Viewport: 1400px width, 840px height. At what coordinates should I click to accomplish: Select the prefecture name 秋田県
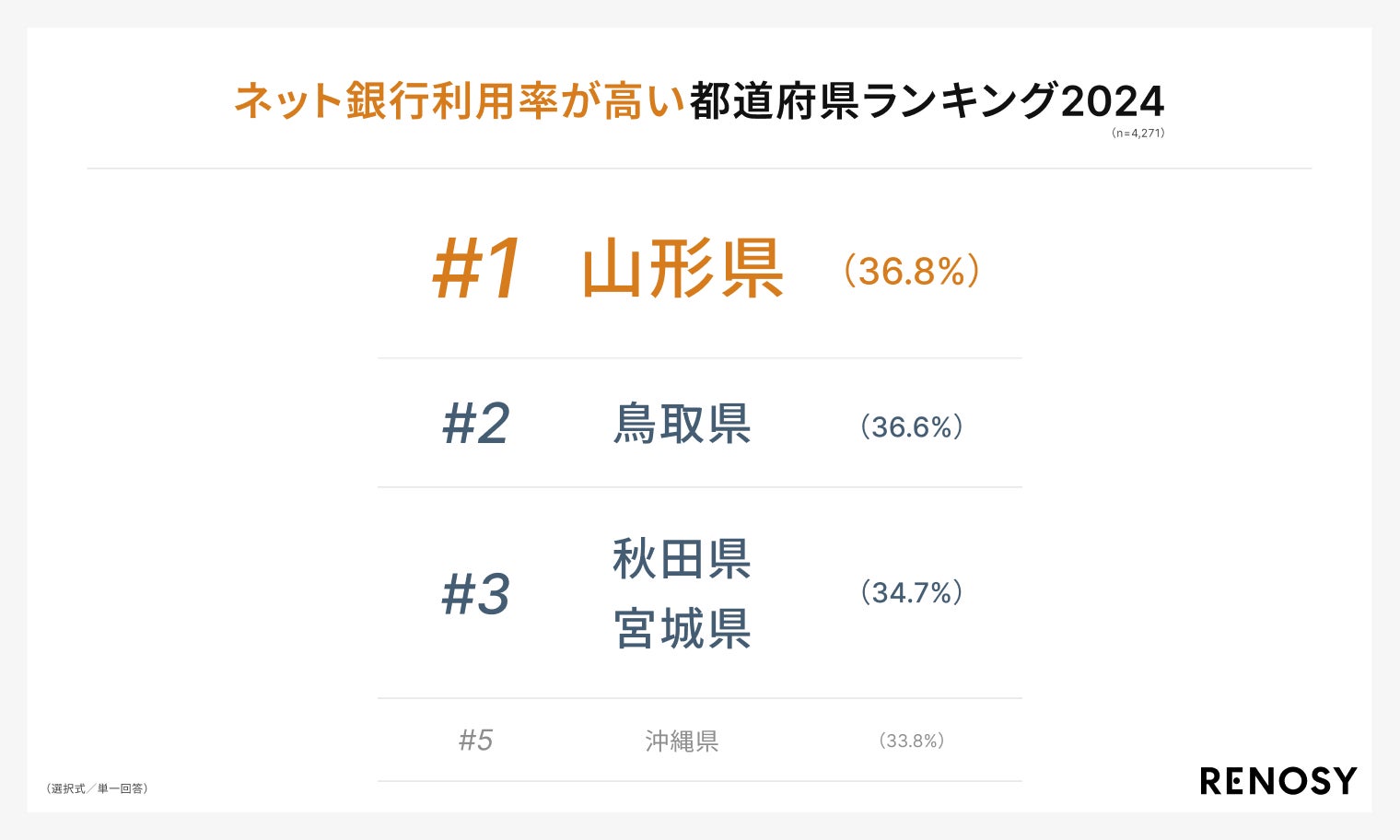[x=682, y=559]
